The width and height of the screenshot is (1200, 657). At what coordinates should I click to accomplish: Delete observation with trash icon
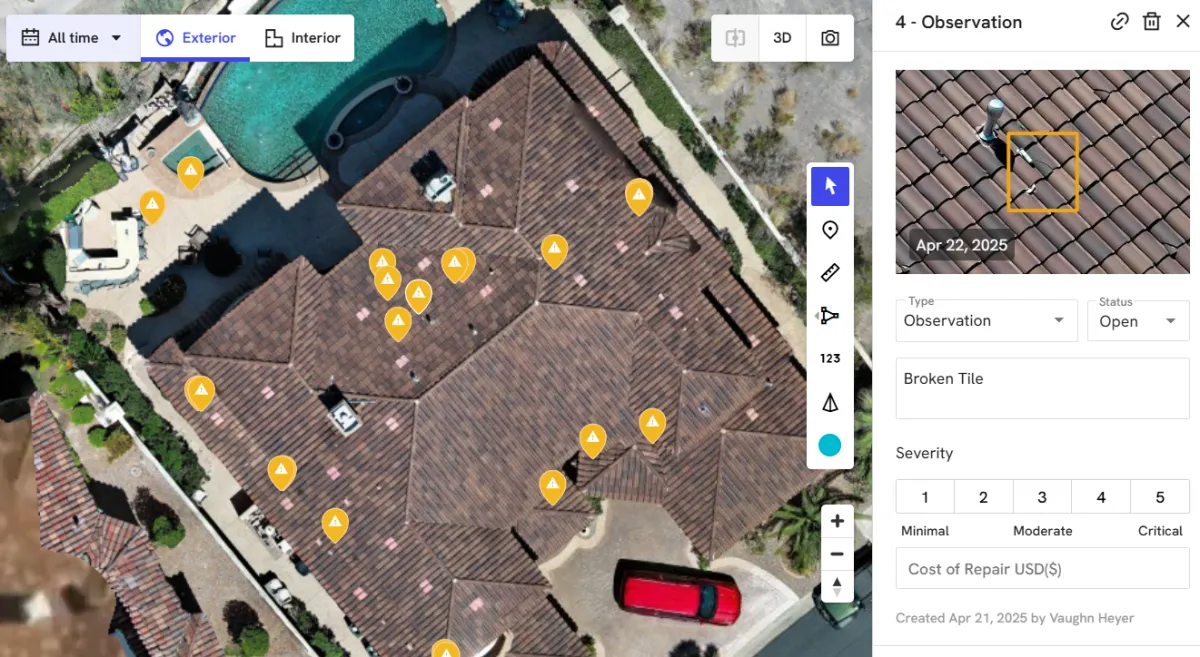[1152, 22]
